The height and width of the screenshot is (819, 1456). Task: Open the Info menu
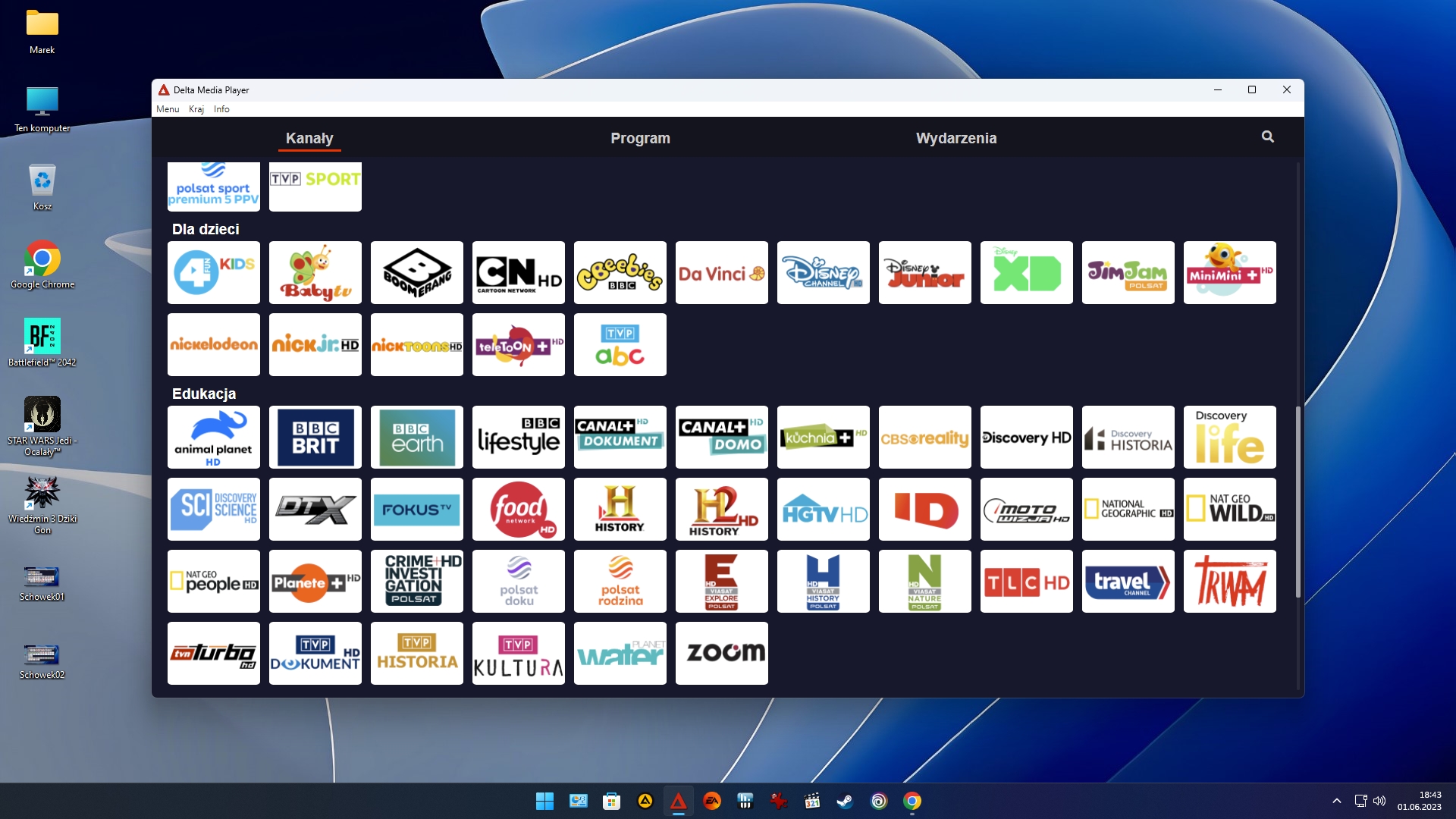[x=221, y=109]
